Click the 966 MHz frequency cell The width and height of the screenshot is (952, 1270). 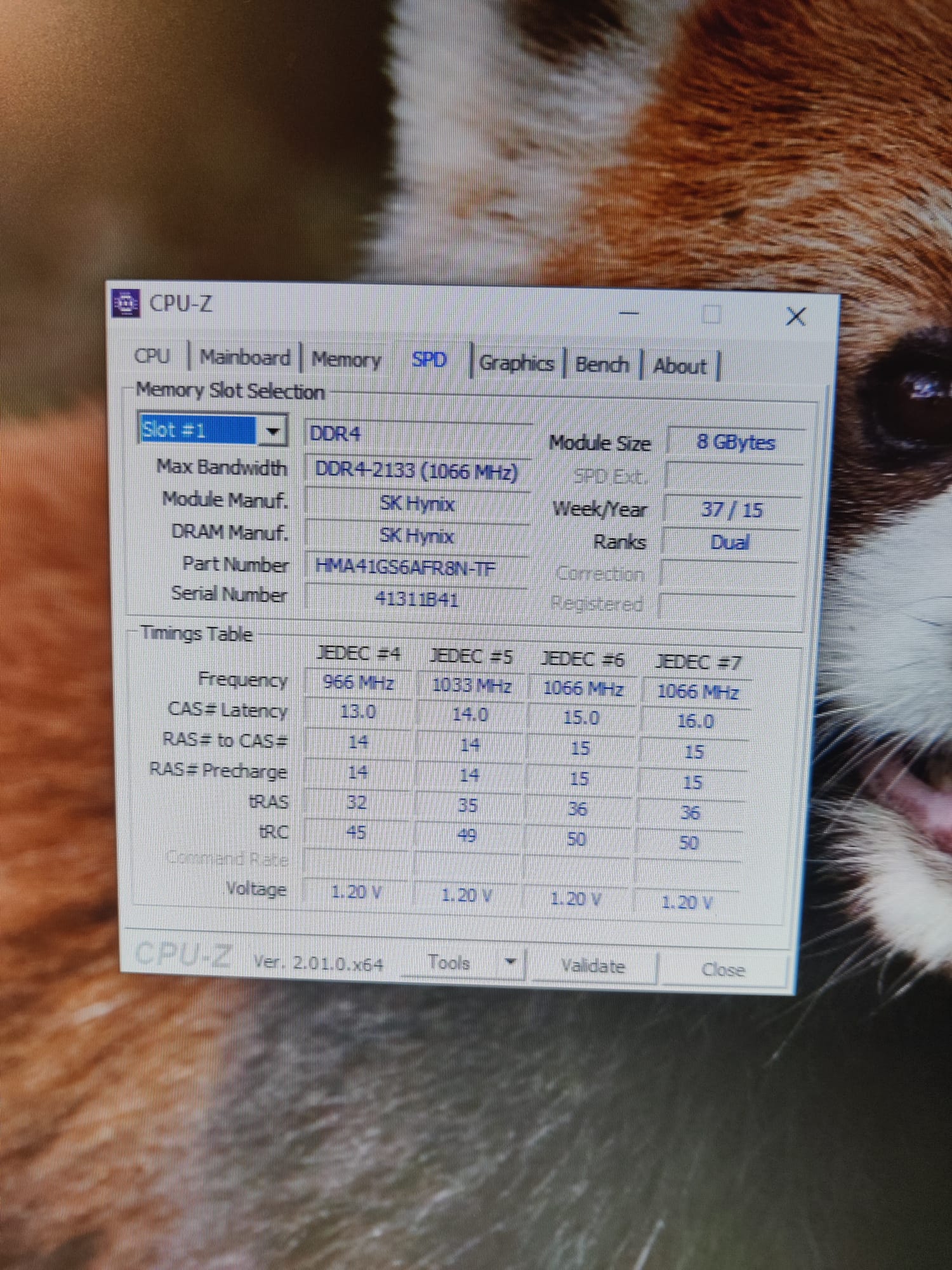pyautogui.click(x=359, y=683)
